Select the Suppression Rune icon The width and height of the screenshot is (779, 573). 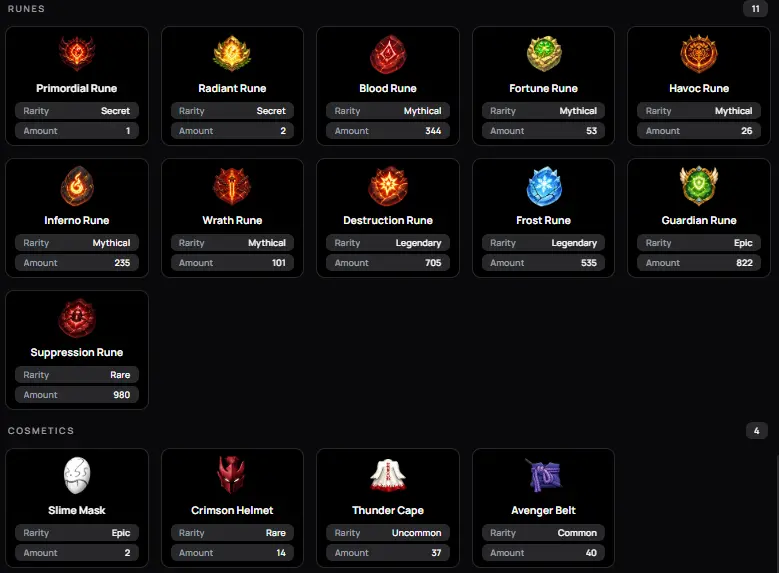point(77,318)
